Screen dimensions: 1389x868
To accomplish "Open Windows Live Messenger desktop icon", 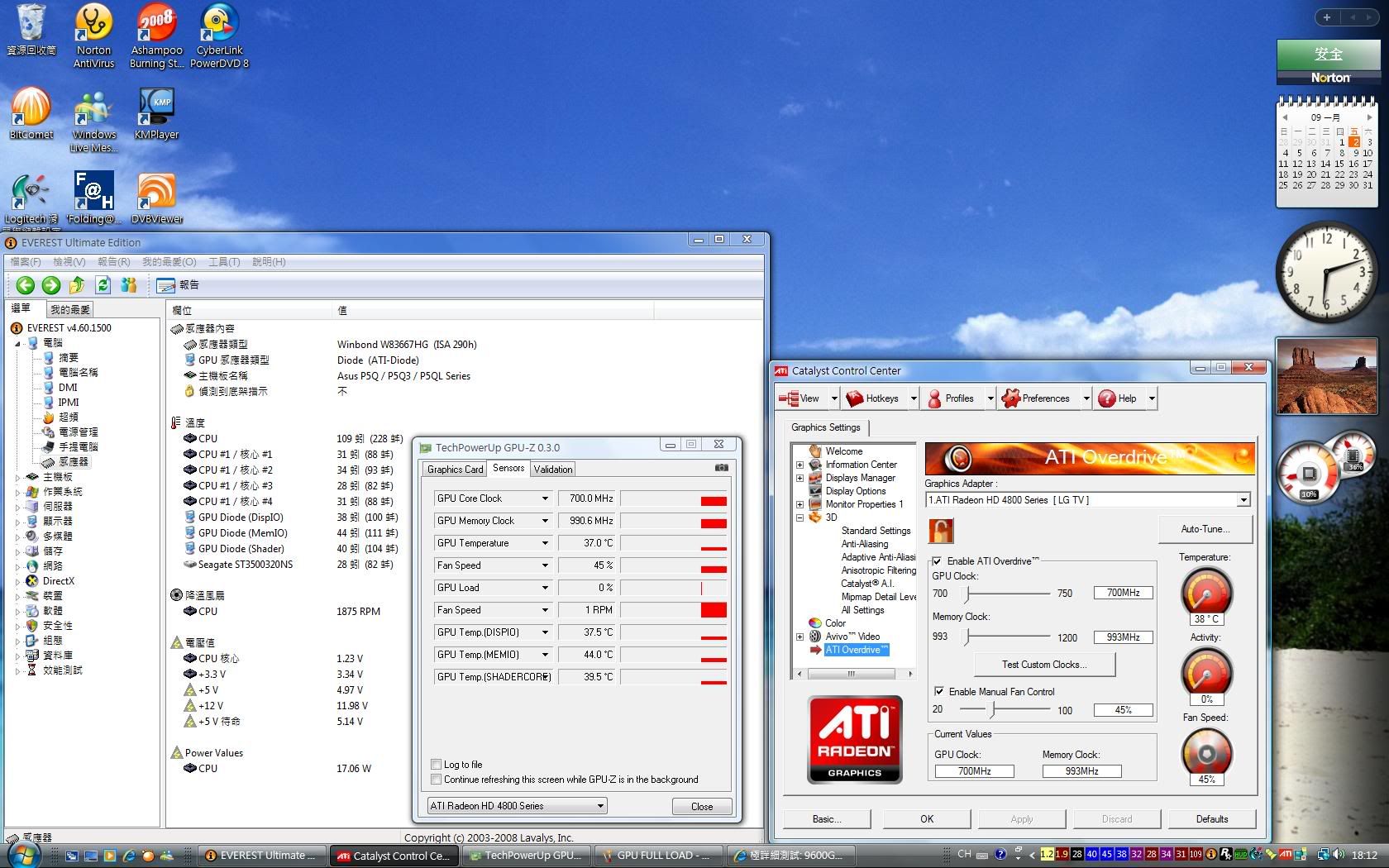I will (93, 120).
